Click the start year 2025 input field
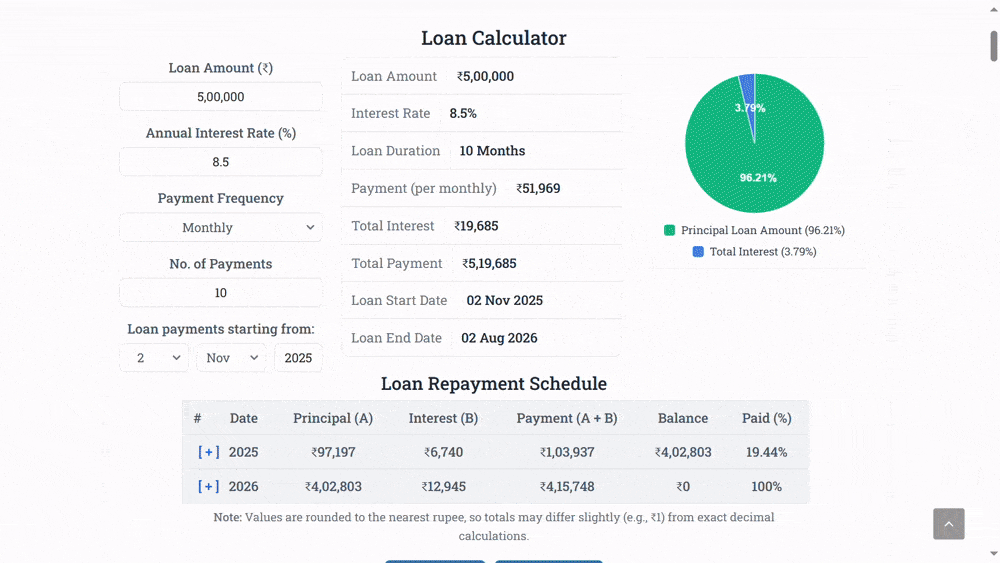This screenshot has height=563, width=1000. tap(298, 358)
